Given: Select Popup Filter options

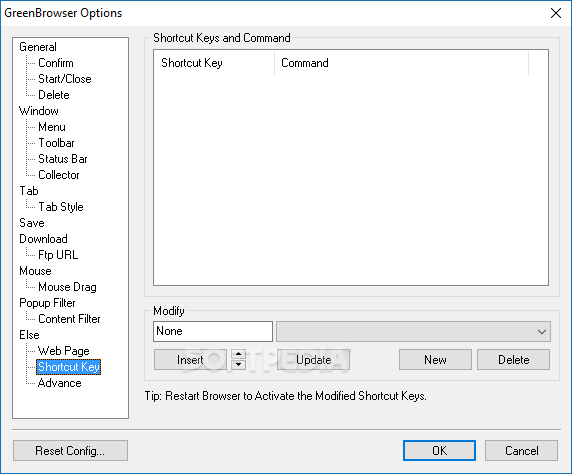Looking at the screenshot, I should click(x=47, y=303).
